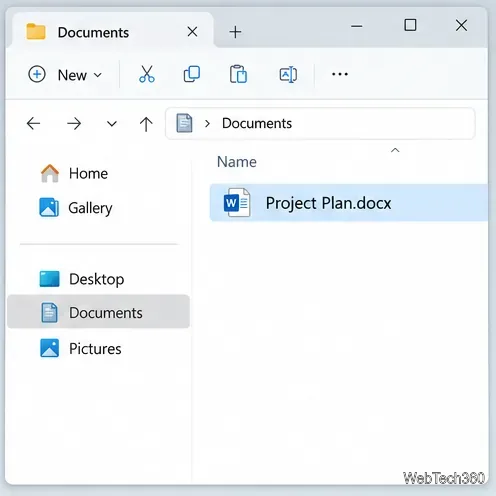Go up one folder level arrow
Image resolution: width=496 pixels, height=496 pixels.
pyautogui.click(x=146, y=124)
